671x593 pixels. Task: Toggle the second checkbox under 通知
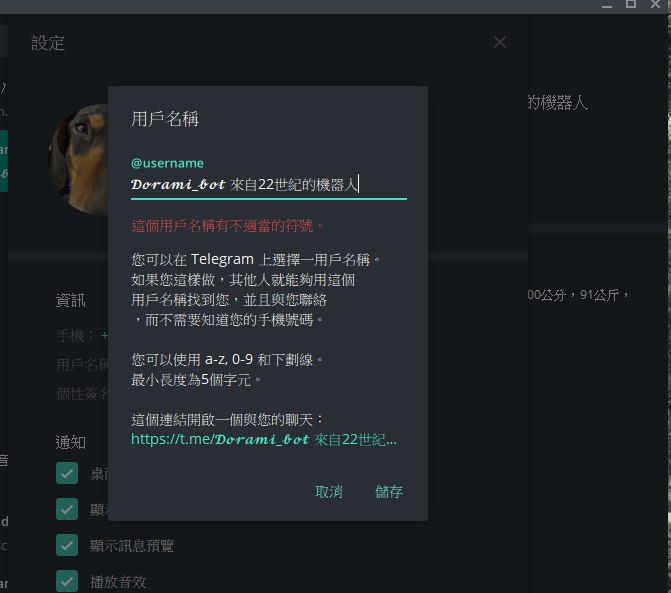pyautogui.click(x=67, y=509)
